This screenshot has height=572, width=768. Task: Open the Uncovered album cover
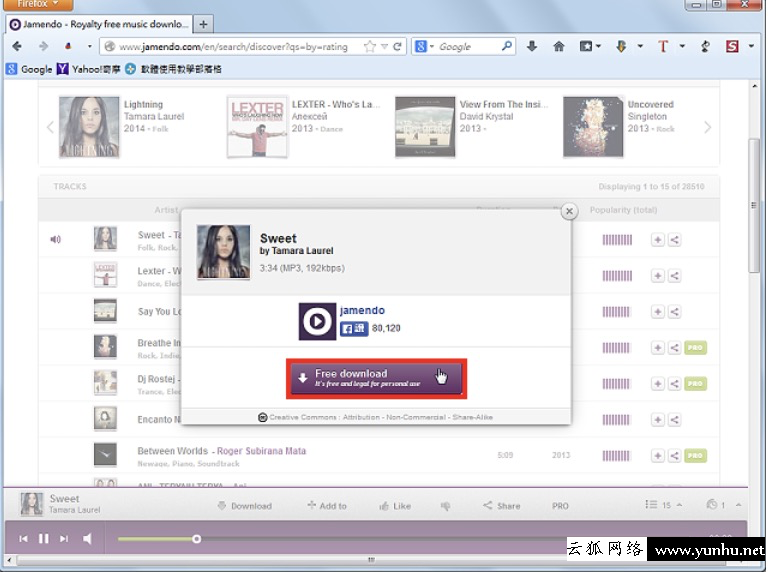coord(593,127)
